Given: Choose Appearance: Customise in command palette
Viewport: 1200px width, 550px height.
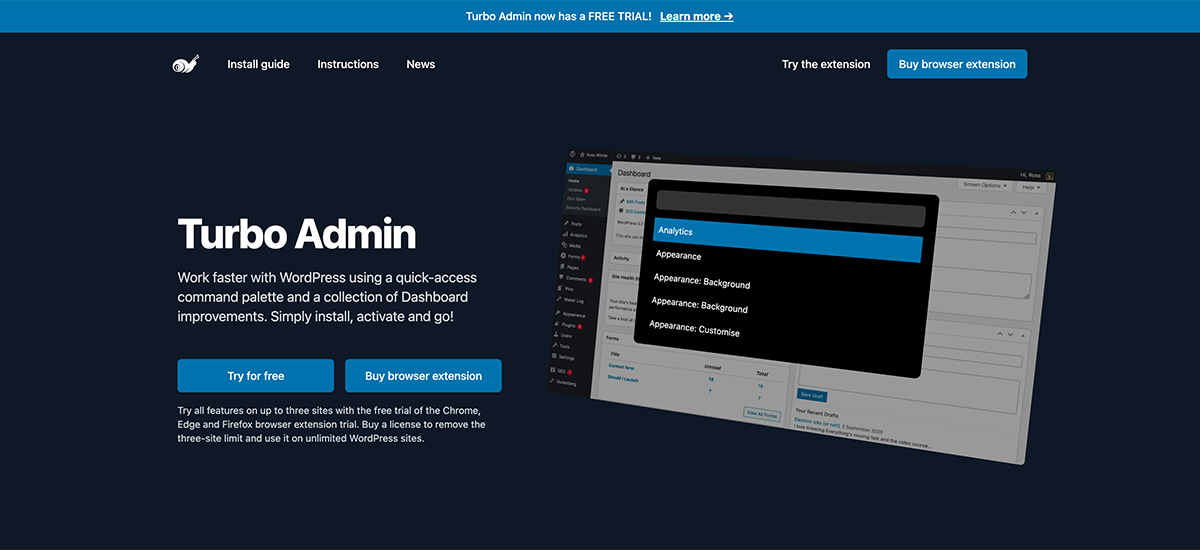Looking at the screenshot, I should coord(694,329).
